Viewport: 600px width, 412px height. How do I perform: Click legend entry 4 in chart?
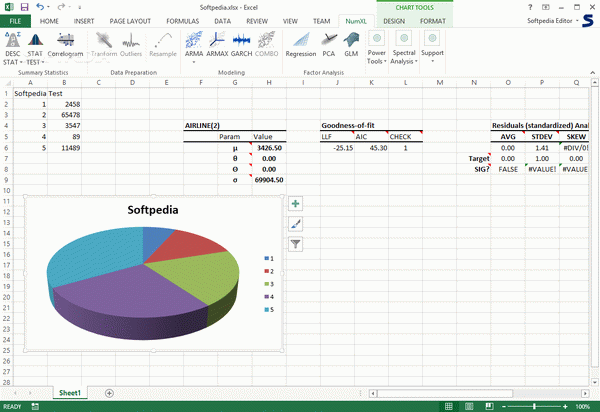tap(269, 297)
